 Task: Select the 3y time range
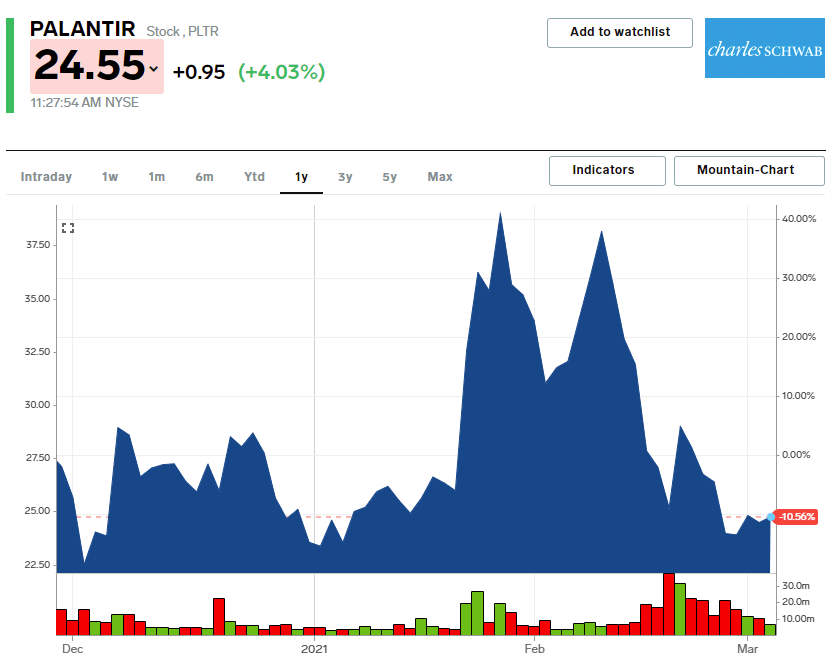tap(345, 177)
